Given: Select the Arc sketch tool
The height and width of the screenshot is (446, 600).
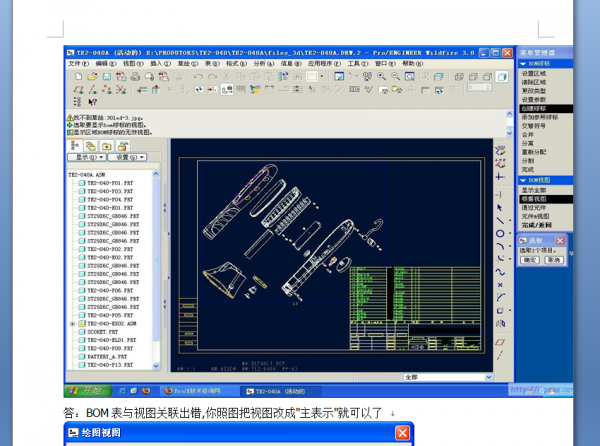Looking at the screenshot, I should click(x=500, y=246).
